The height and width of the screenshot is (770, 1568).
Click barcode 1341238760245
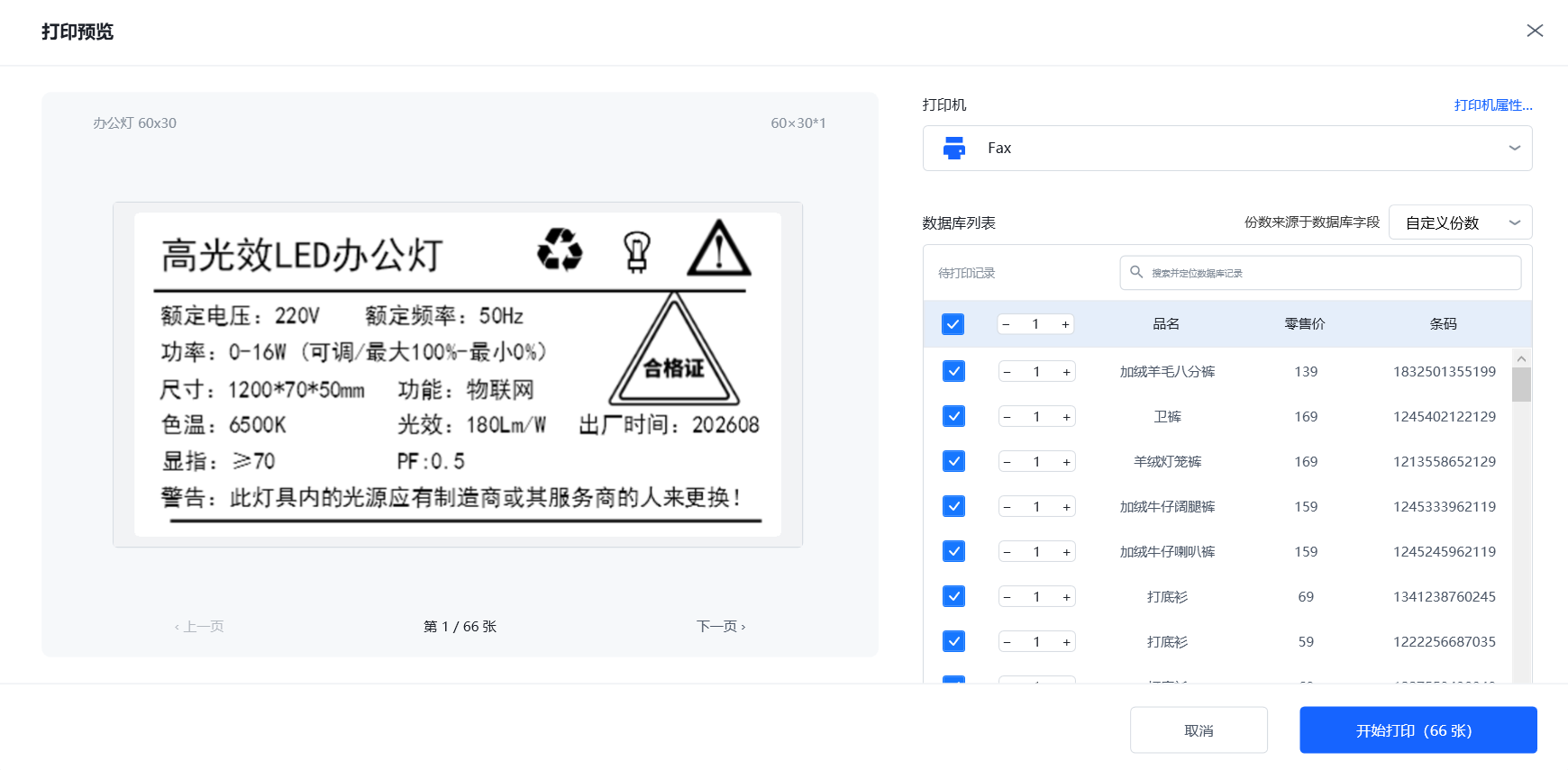(x=1445, y=597)
